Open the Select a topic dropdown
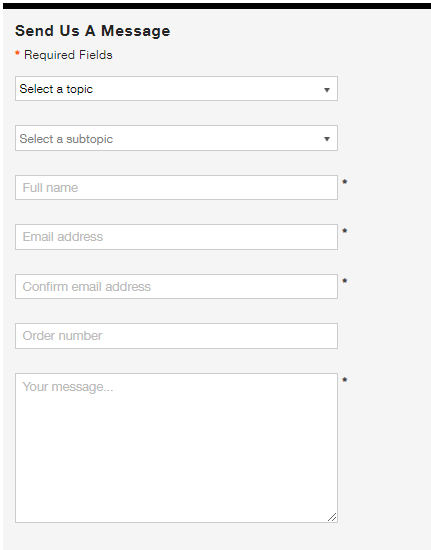The image size is (431, 550). [x=176, y=89]
